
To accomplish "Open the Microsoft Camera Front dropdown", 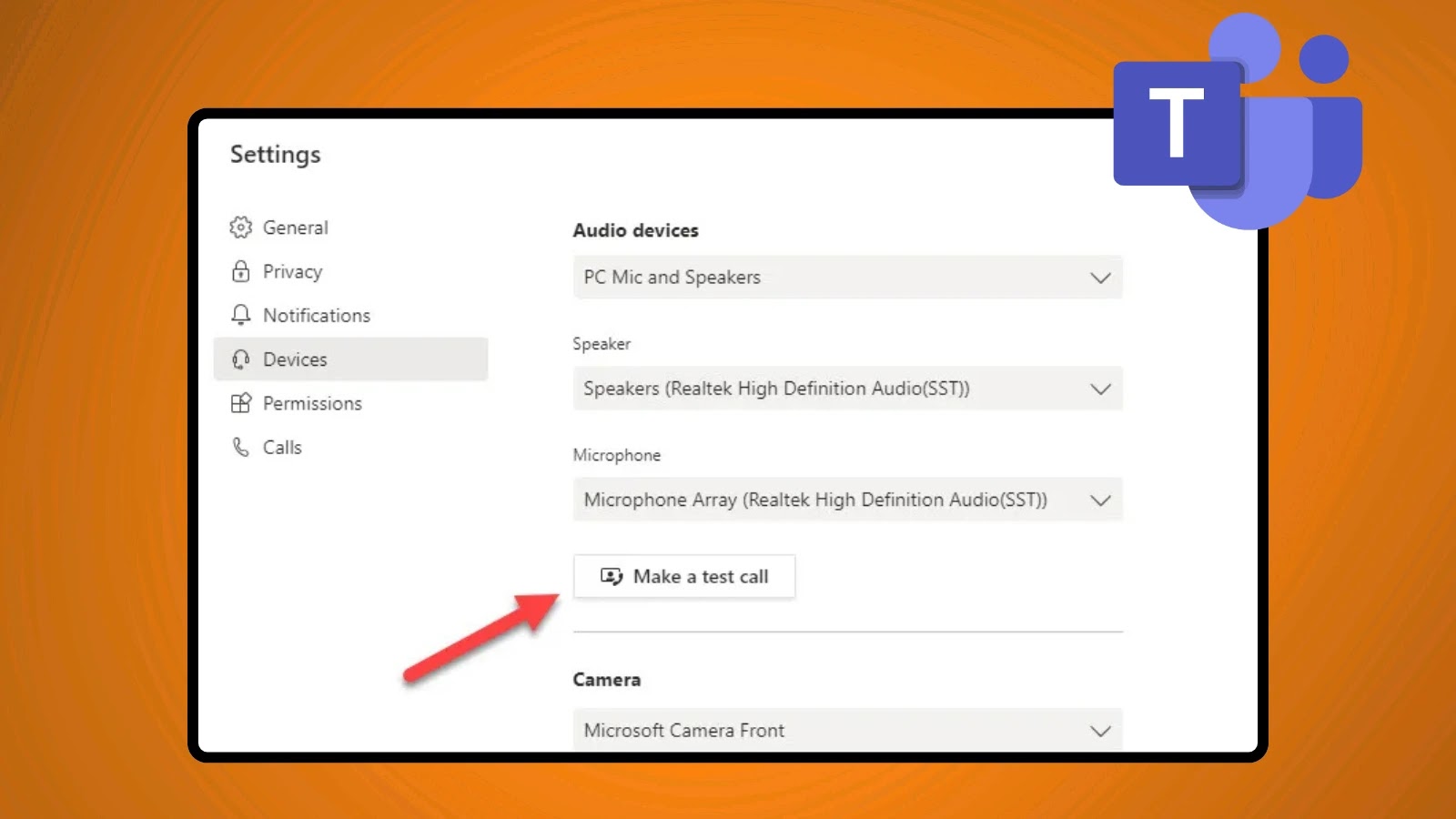I will pyautogui.click(x=847, y=730).
